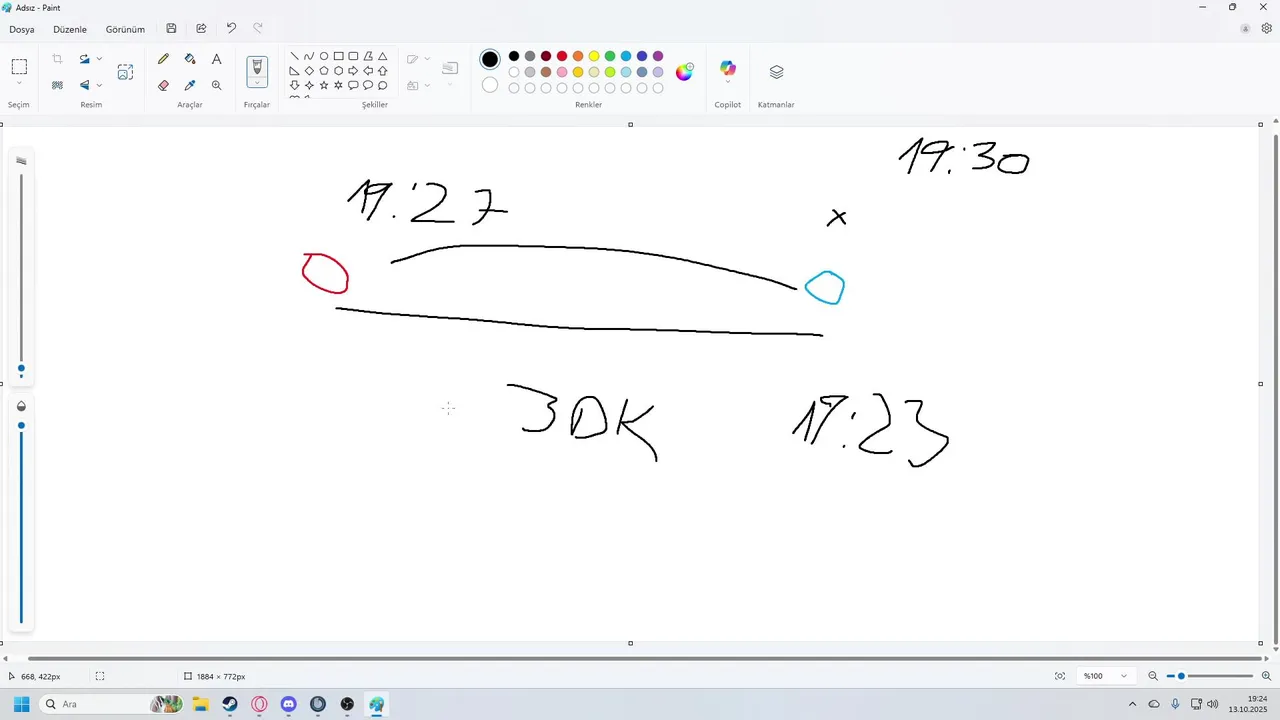Select the Fill bucket tool
The height and width of the screenshot is (720, 1280).
(x=190, y=59)
